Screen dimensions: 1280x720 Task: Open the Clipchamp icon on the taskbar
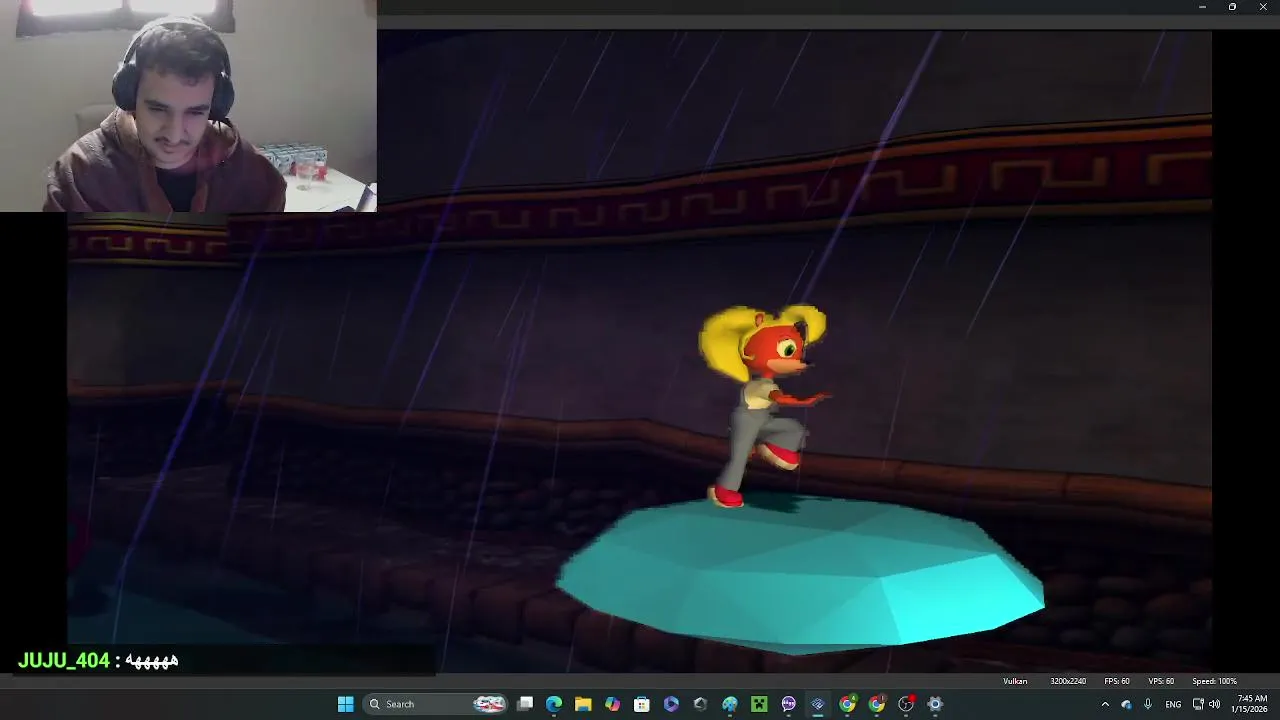pos(671,704)
